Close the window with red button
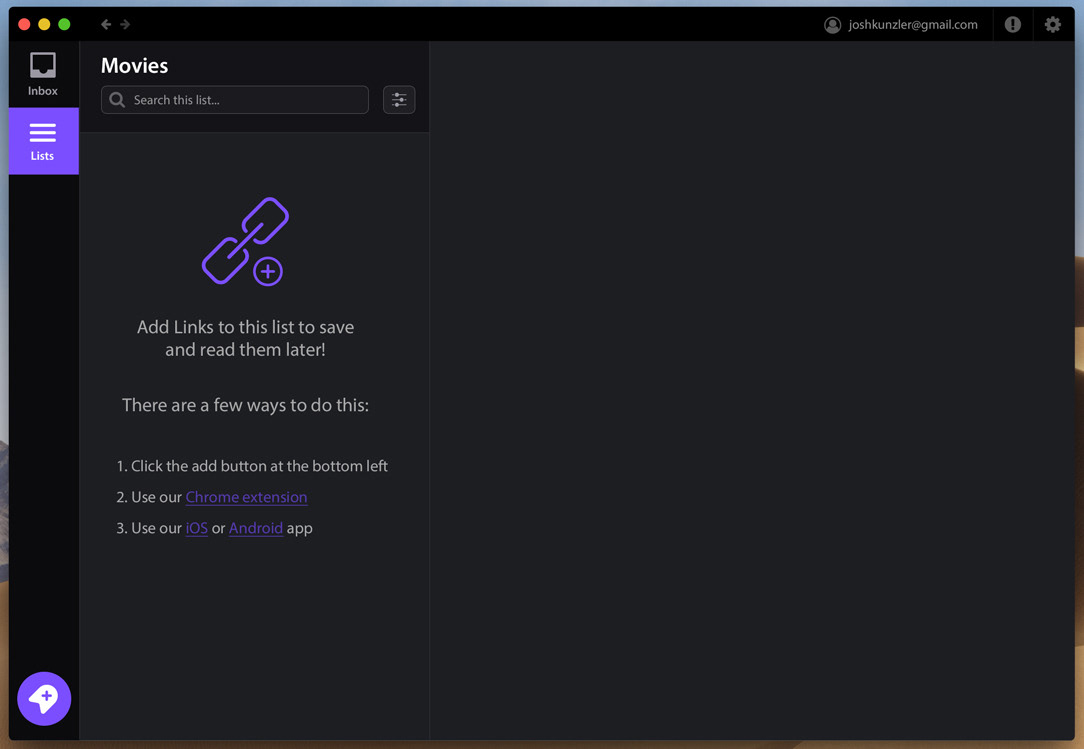Screen dimensions: 1084x749 (24, 24)
